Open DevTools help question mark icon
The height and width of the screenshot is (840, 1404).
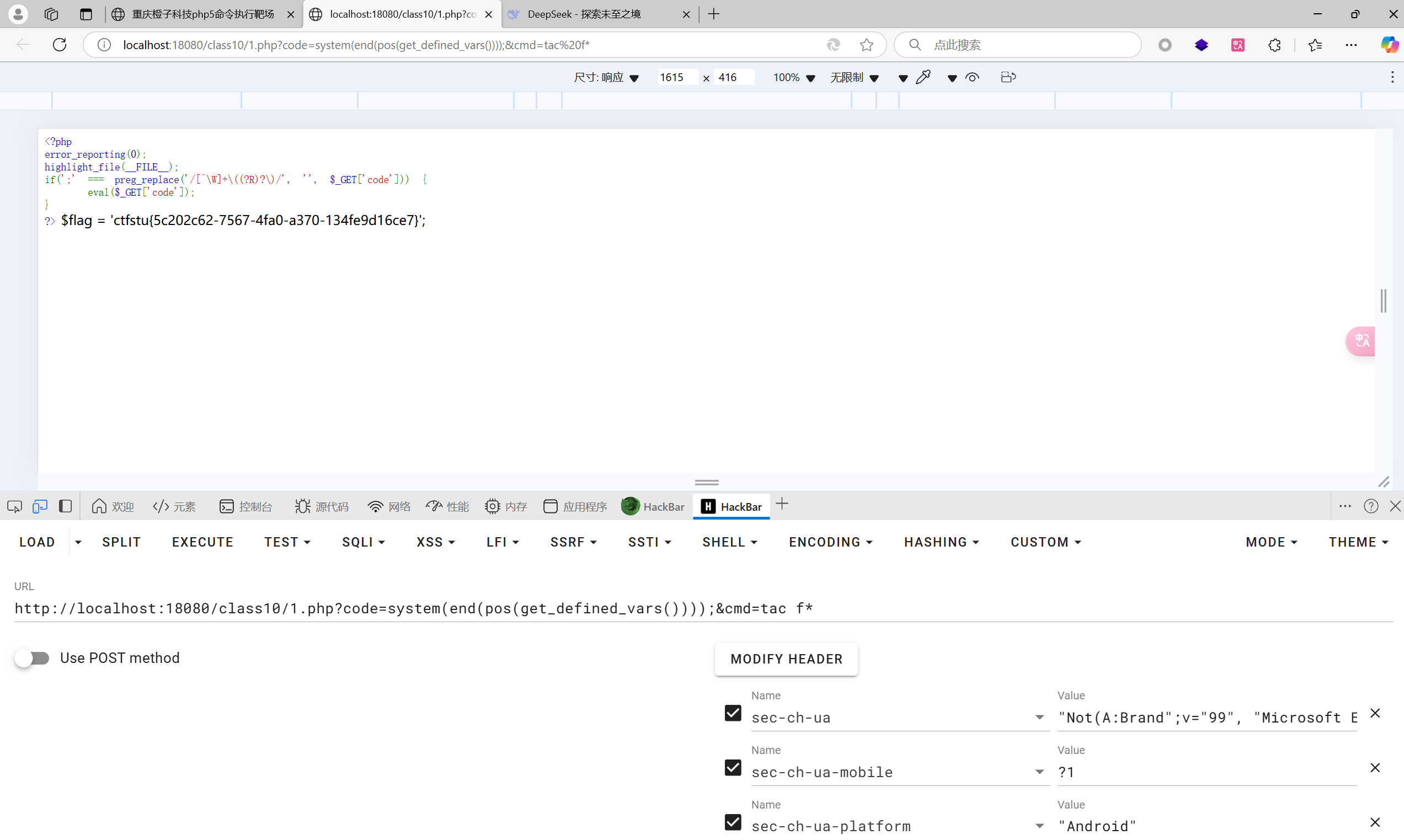[1370, 506]
